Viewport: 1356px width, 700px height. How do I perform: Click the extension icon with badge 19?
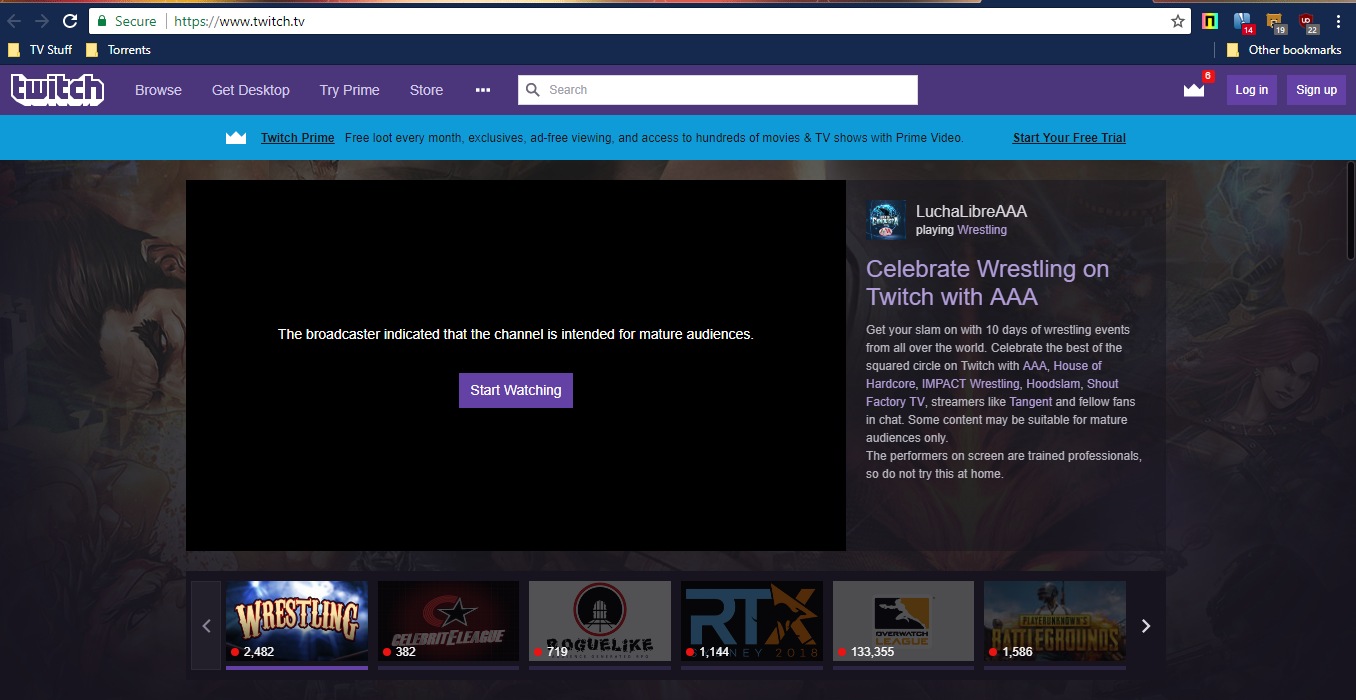point(1275,21)
